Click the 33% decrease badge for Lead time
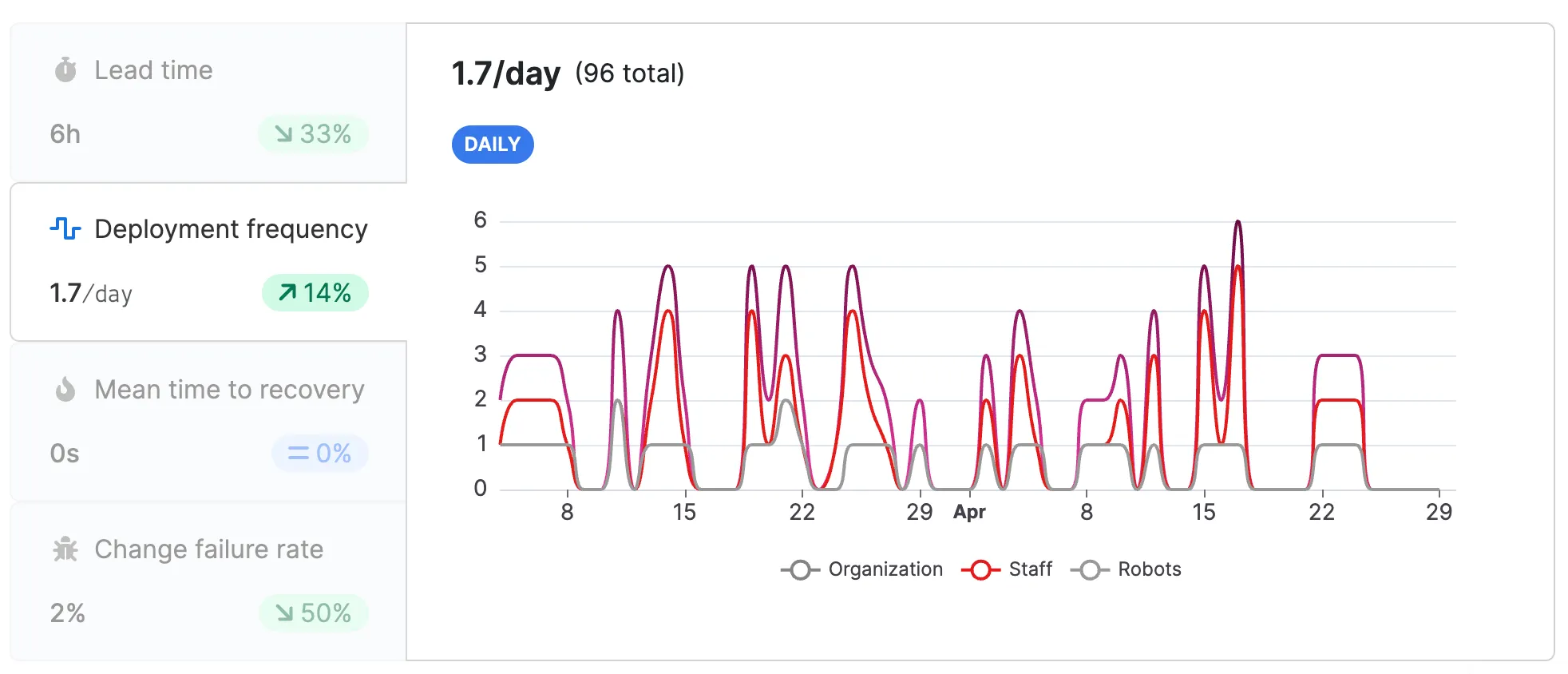The image size is (1568, 674). pos(313,133)
